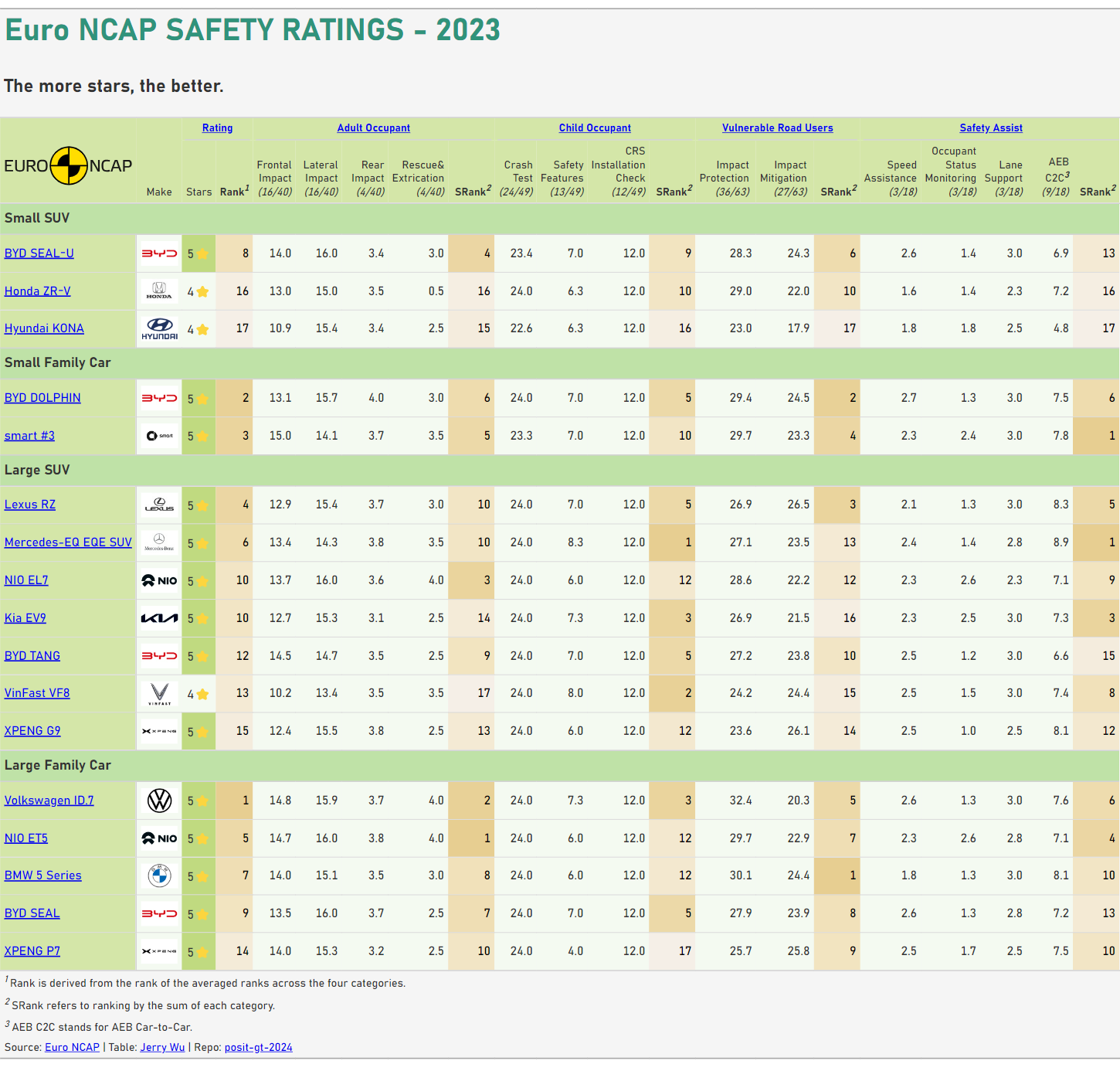This screenshot has width=1120, height=1071.
Task: Click the XPENG logo in G9 row
Action: pyautogui.click(x=159, y=731)
